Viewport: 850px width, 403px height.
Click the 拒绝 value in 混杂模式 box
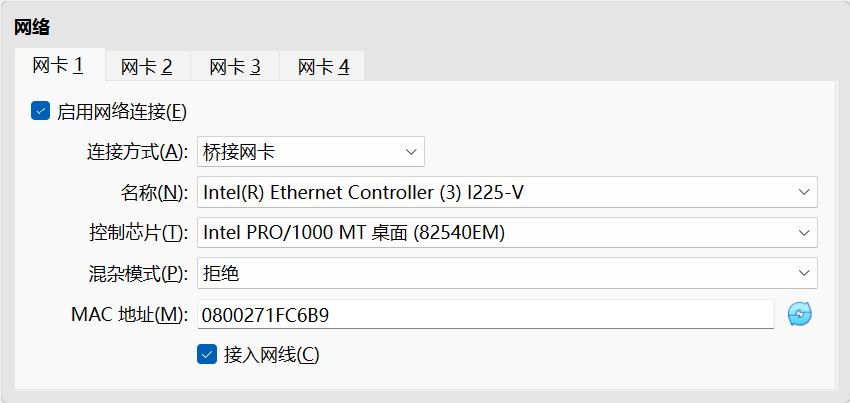(221, 273)
